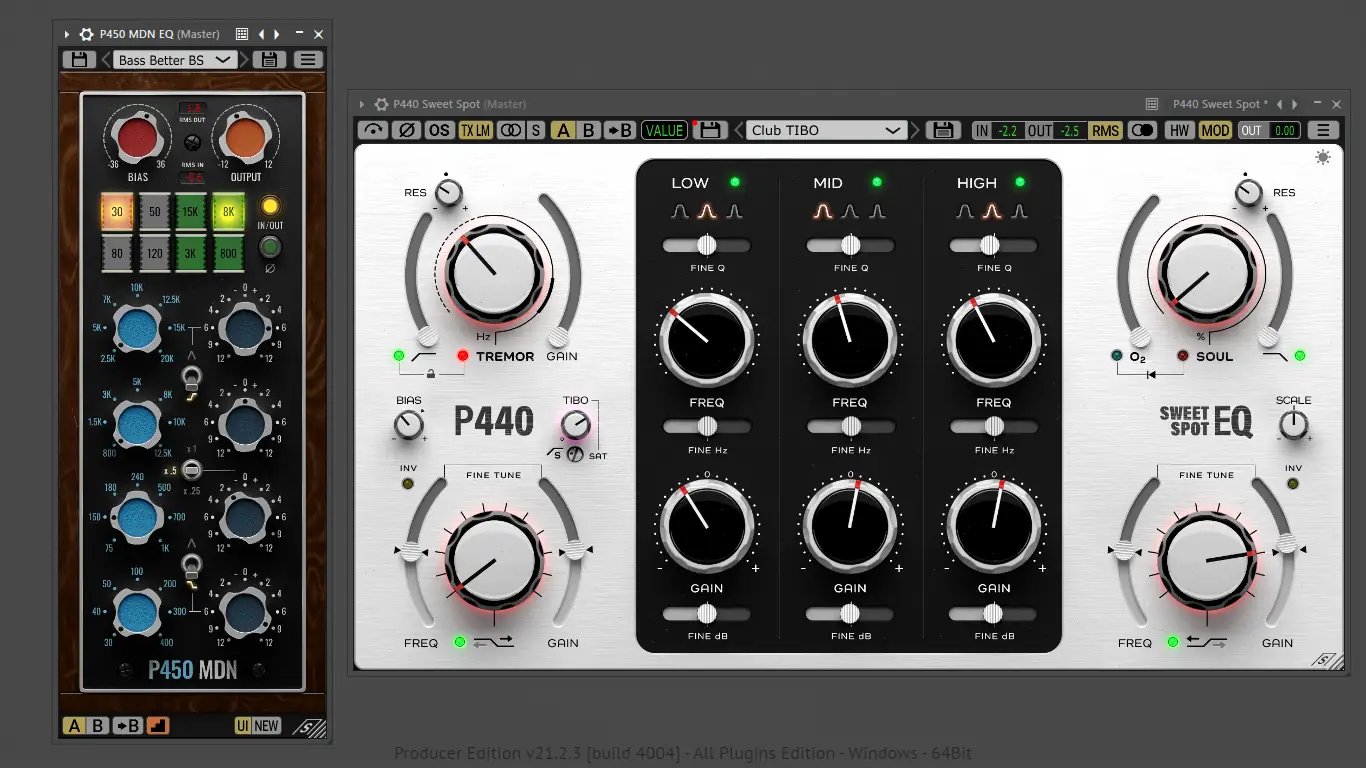1366x768 pixels.
Task: Go to next preset after Club TIBO
Action: tap(915, 130)
